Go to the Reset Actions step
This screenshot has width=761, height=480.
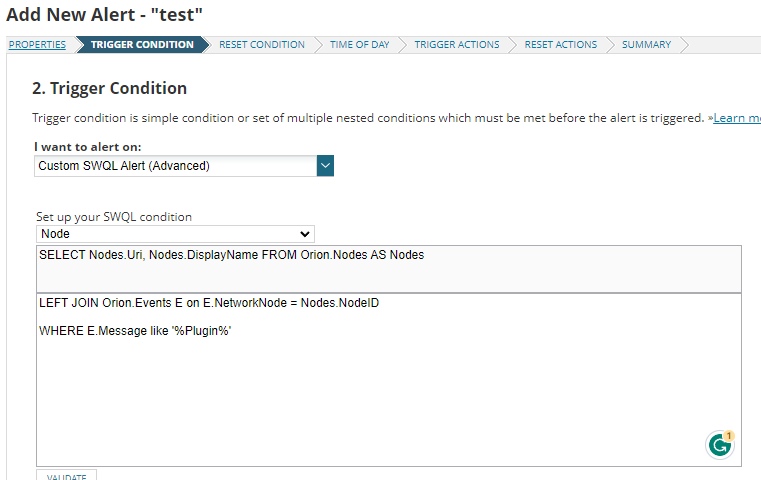pyautogui.click(x=560, y=45)
